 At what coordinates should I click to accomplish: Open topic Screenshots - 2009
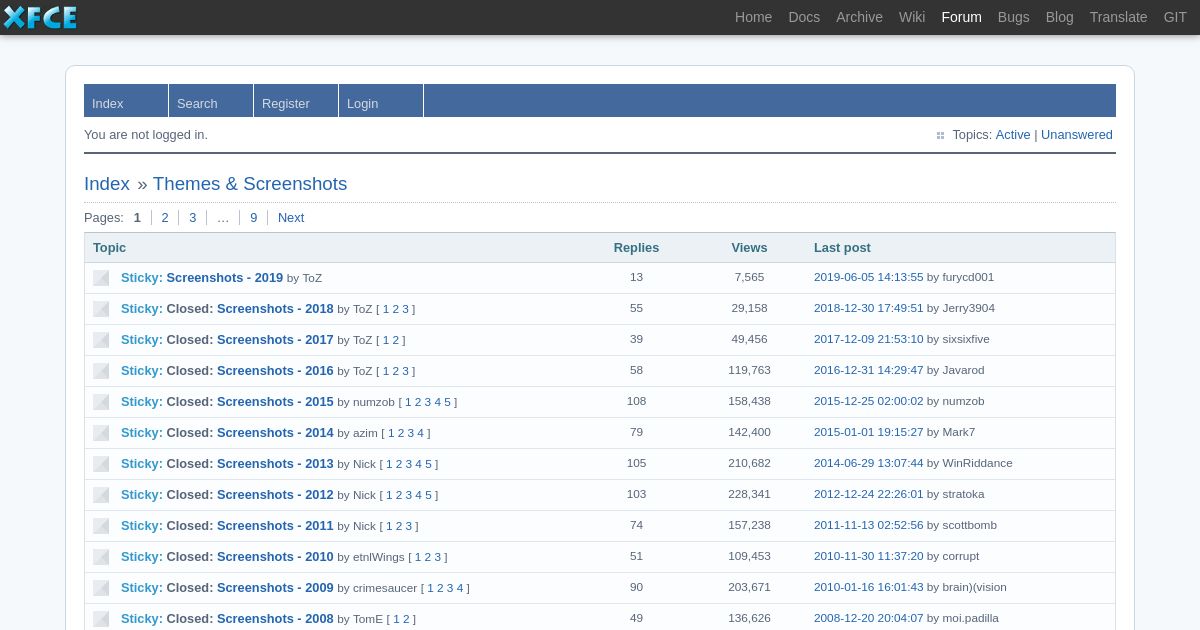(275, 588)
